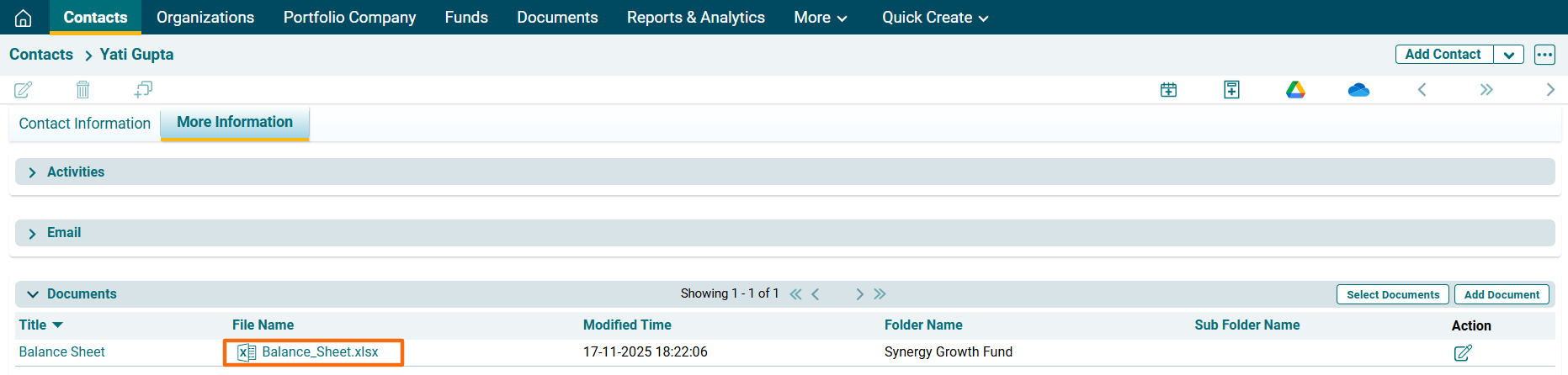Open the Add Contact dropdown arrow
The image size is (1568, 375).
pos(1509,55)
